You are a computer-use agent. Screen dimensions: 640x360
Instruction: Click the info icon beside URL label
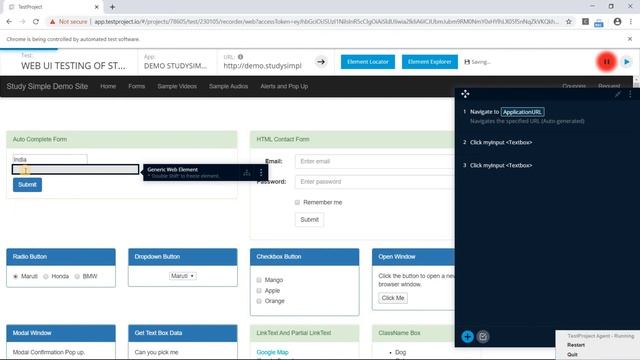(x=240, y=57)
